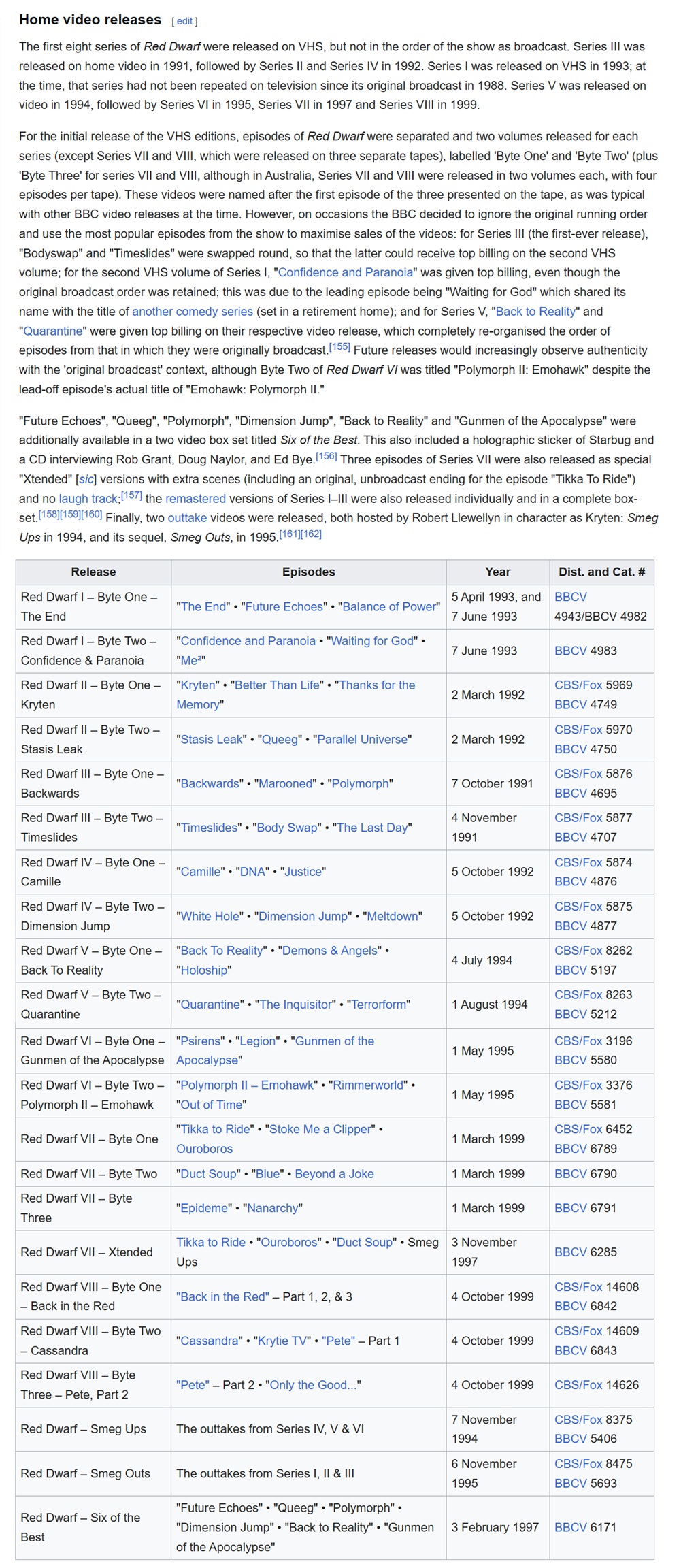Follow the "remastered" link
The width and height of the screenshot is (681, 1568).
pos(197,499)
